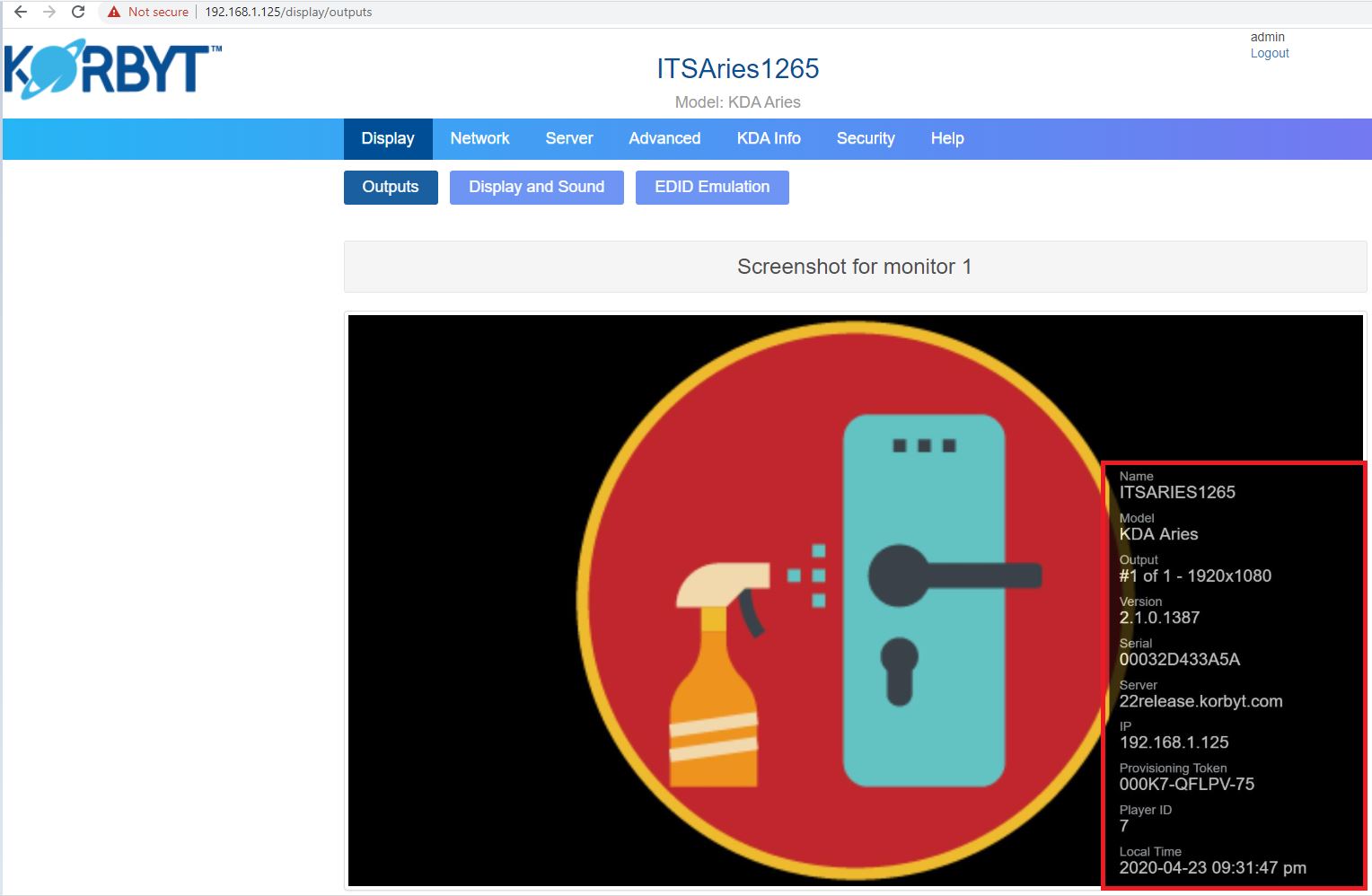This screenshot has width=1372, height=896.
Task: Open the KDA Info tab
Action: pyautogui.click(x=769, y=138)
